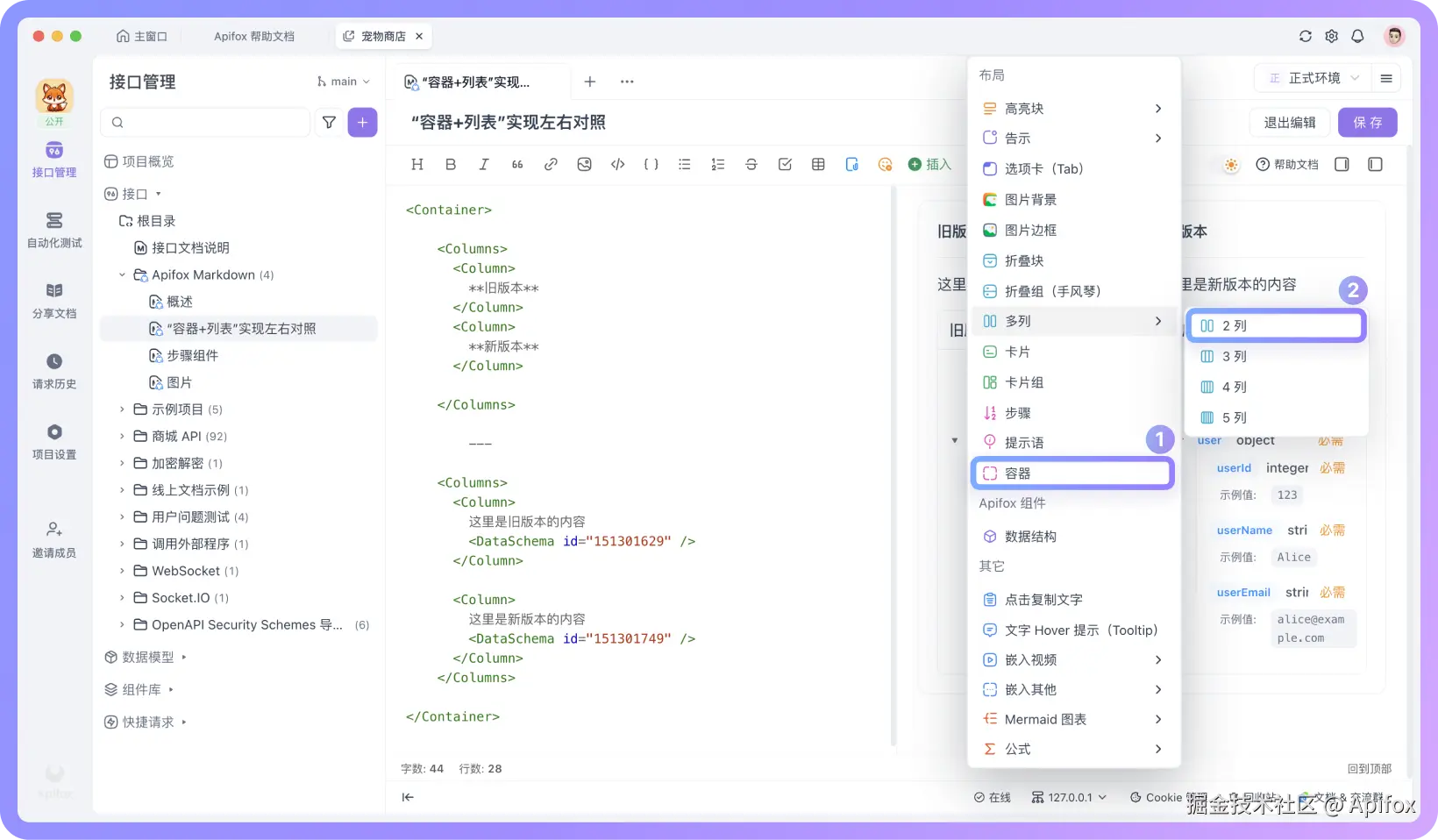Toggle the right-side panel layout icon
This screenshot has height=840, width=1438.
[1342, 165]
